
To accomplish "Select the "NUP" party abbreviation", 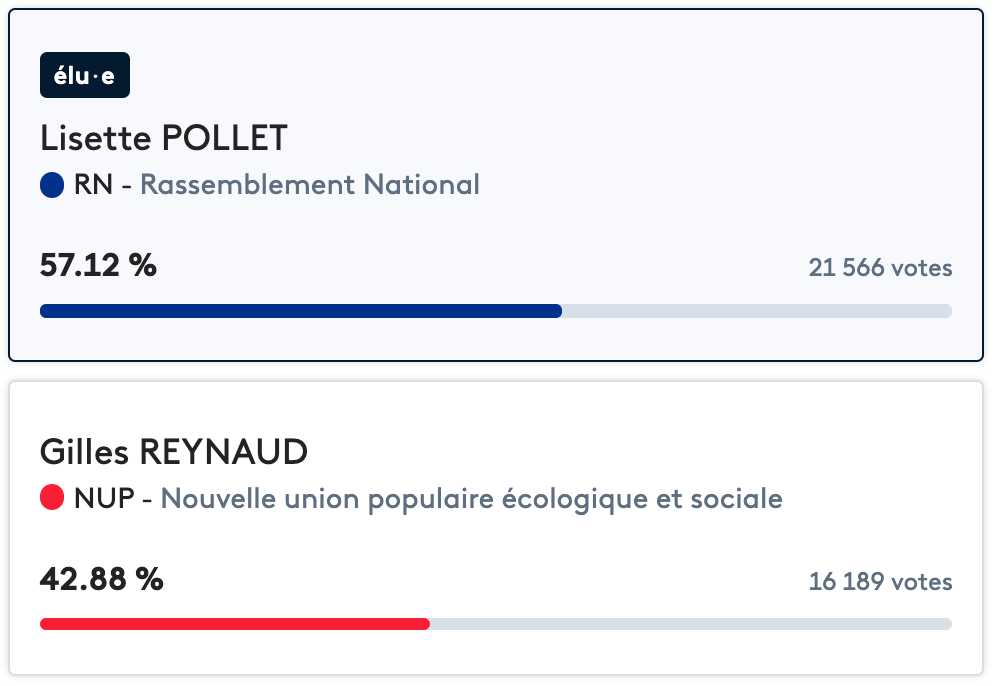I will [104, 498].
